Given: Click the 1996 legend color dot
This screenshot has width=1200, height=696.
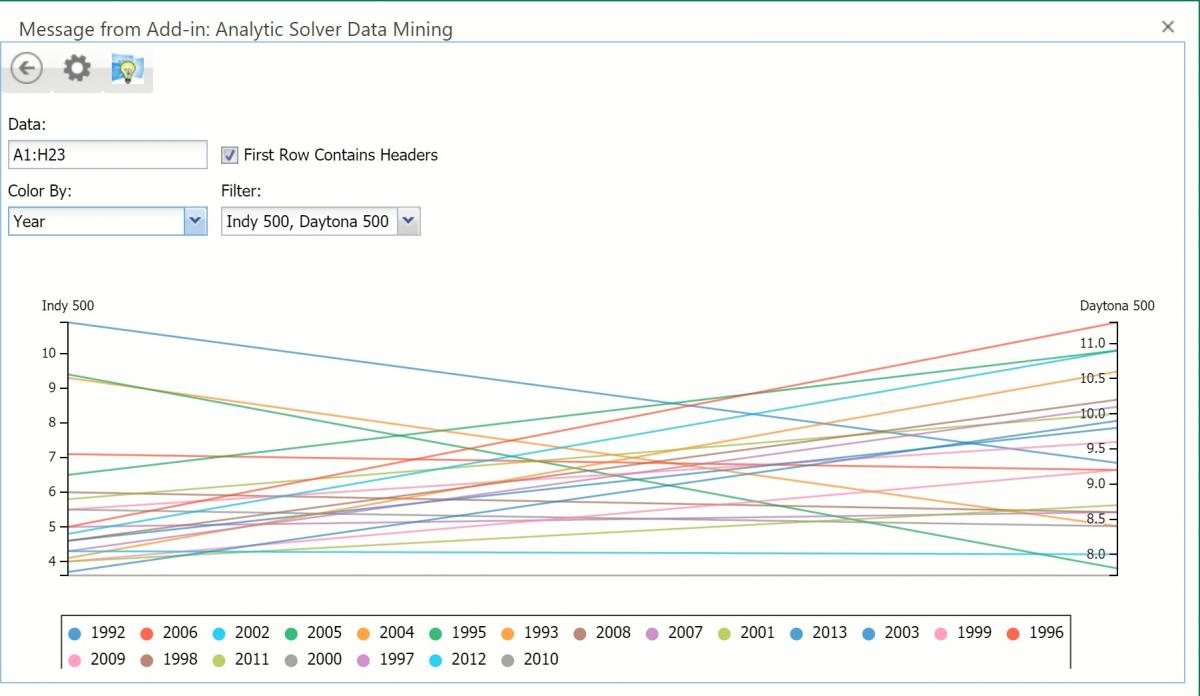Looking at the screenshot, I should coord(1013,633).
